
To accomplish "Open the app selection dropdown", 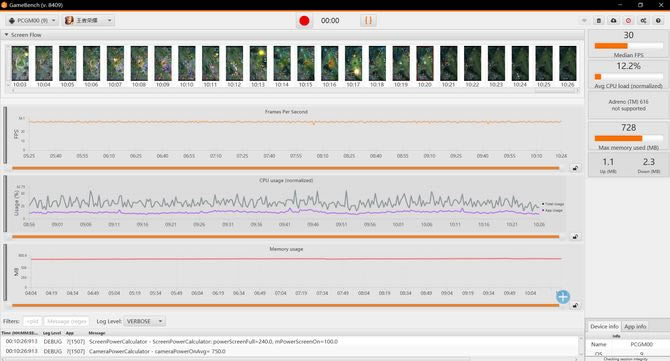I will (88, 21).
